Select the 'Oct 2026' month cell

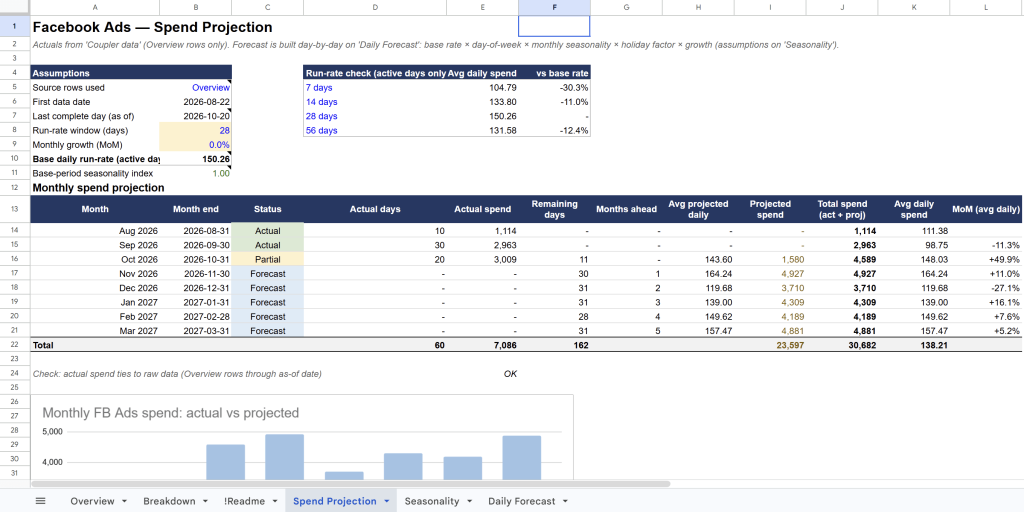95,259
